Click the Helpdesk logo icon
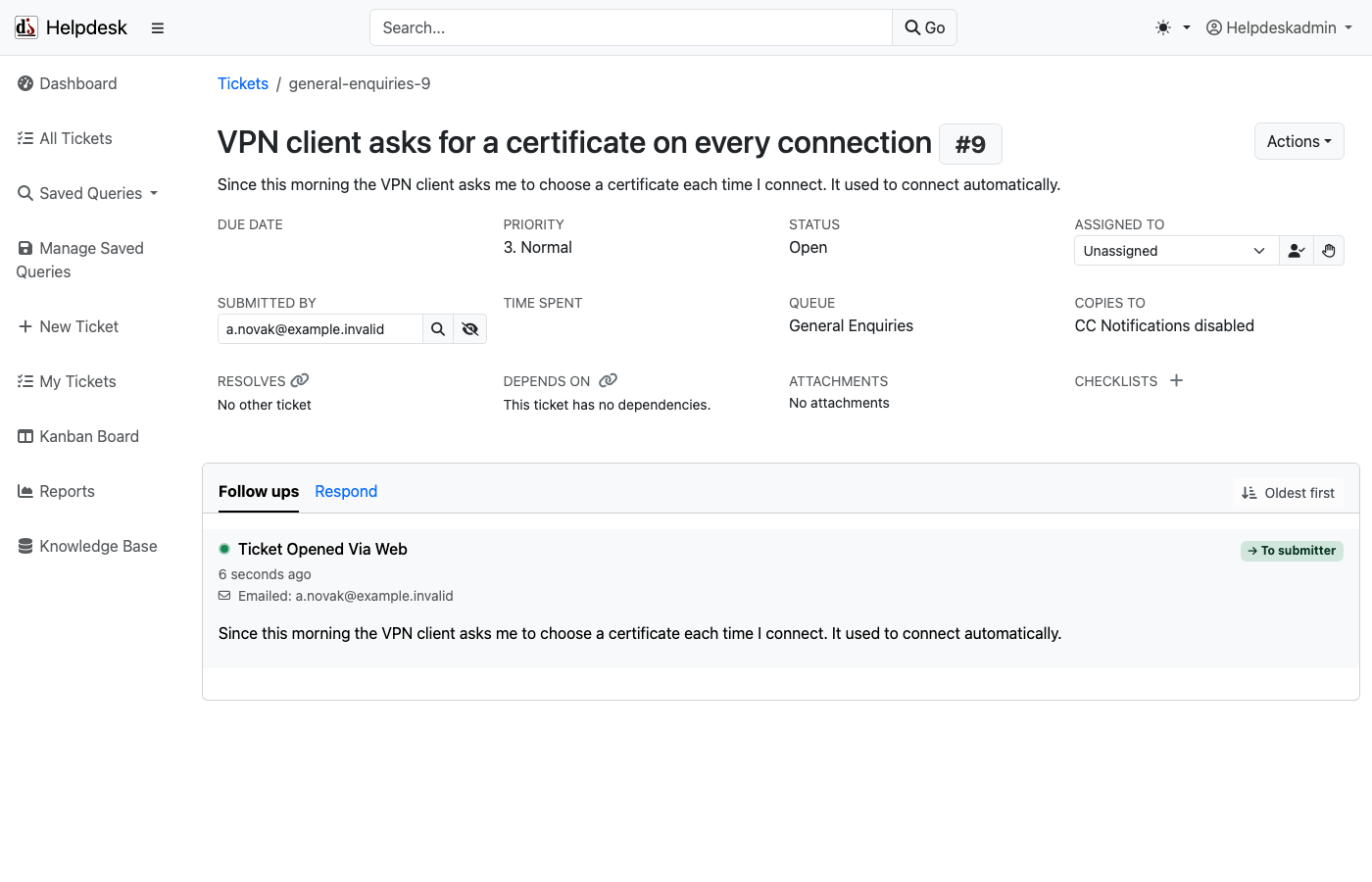 (x=26, y=27)
